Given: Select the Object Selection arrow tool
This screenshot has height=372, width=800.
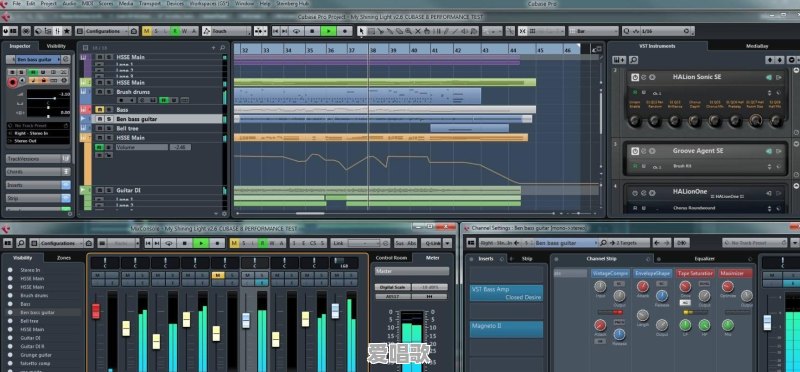Looking at the screenshot, I should [x=361, y=31].
